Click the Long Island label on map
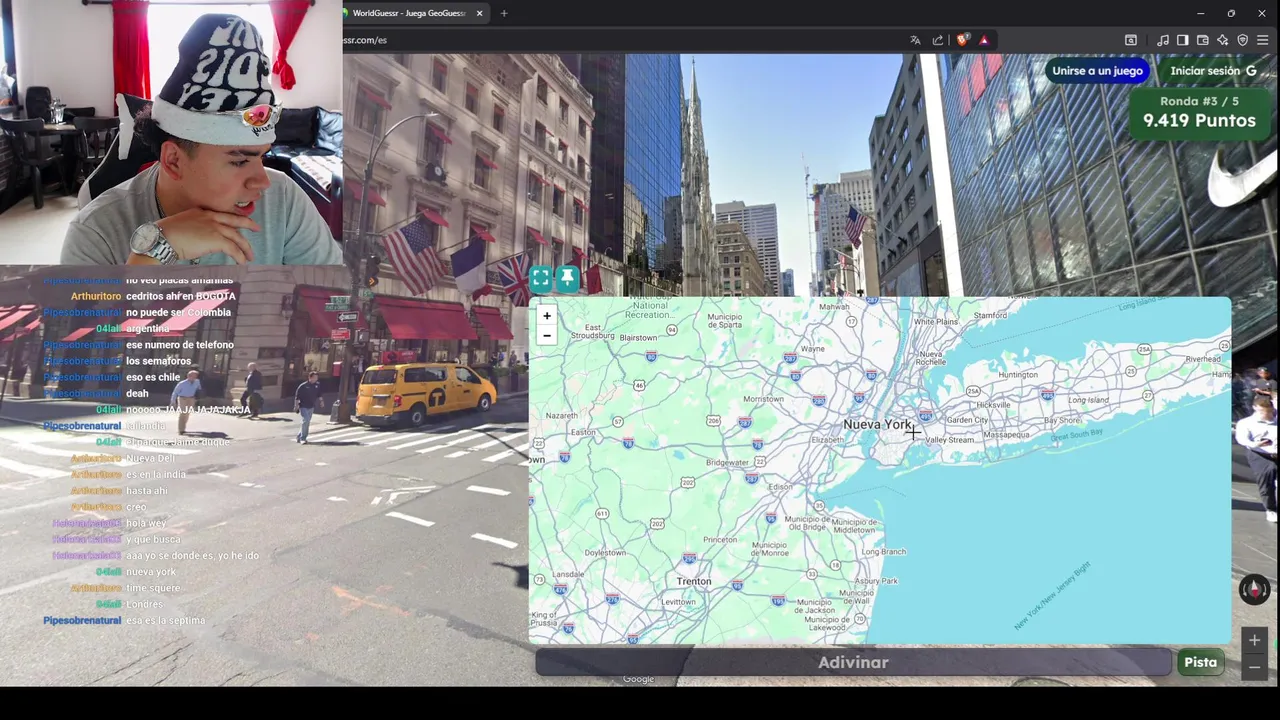 tap(1089, 400)
